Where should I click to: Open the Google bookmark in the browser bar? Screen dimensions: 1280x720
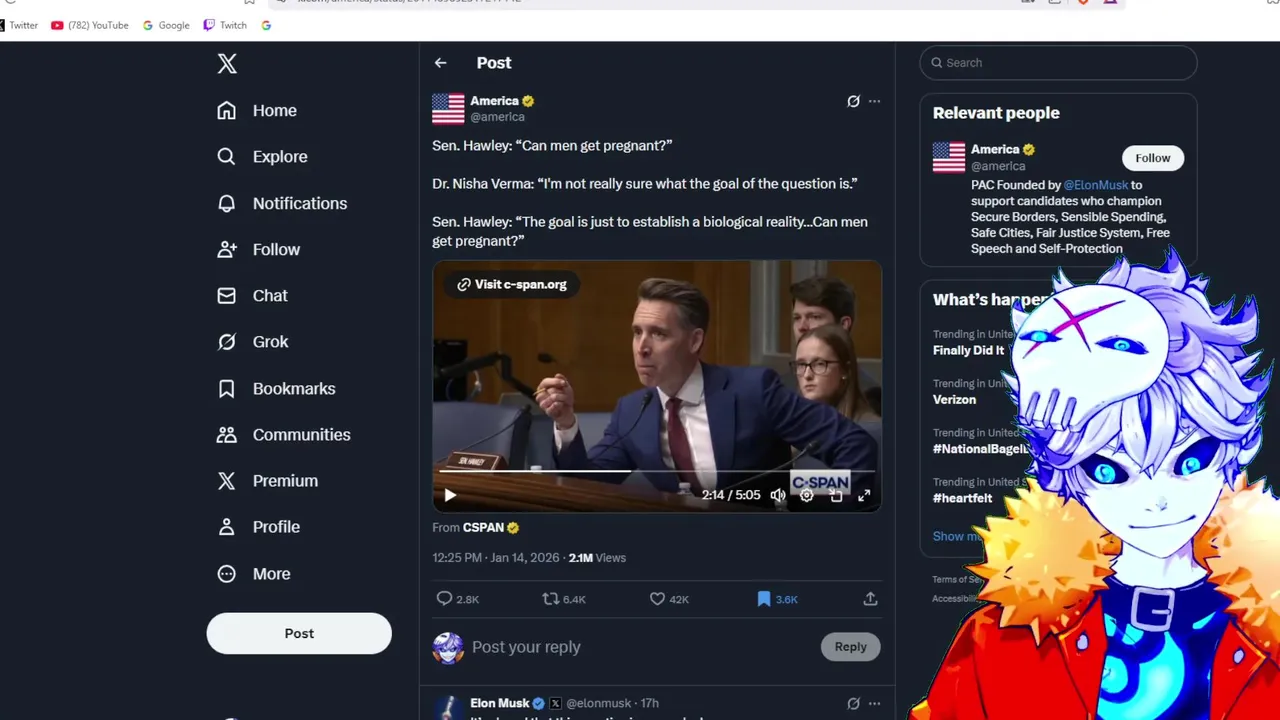[166, 25]
